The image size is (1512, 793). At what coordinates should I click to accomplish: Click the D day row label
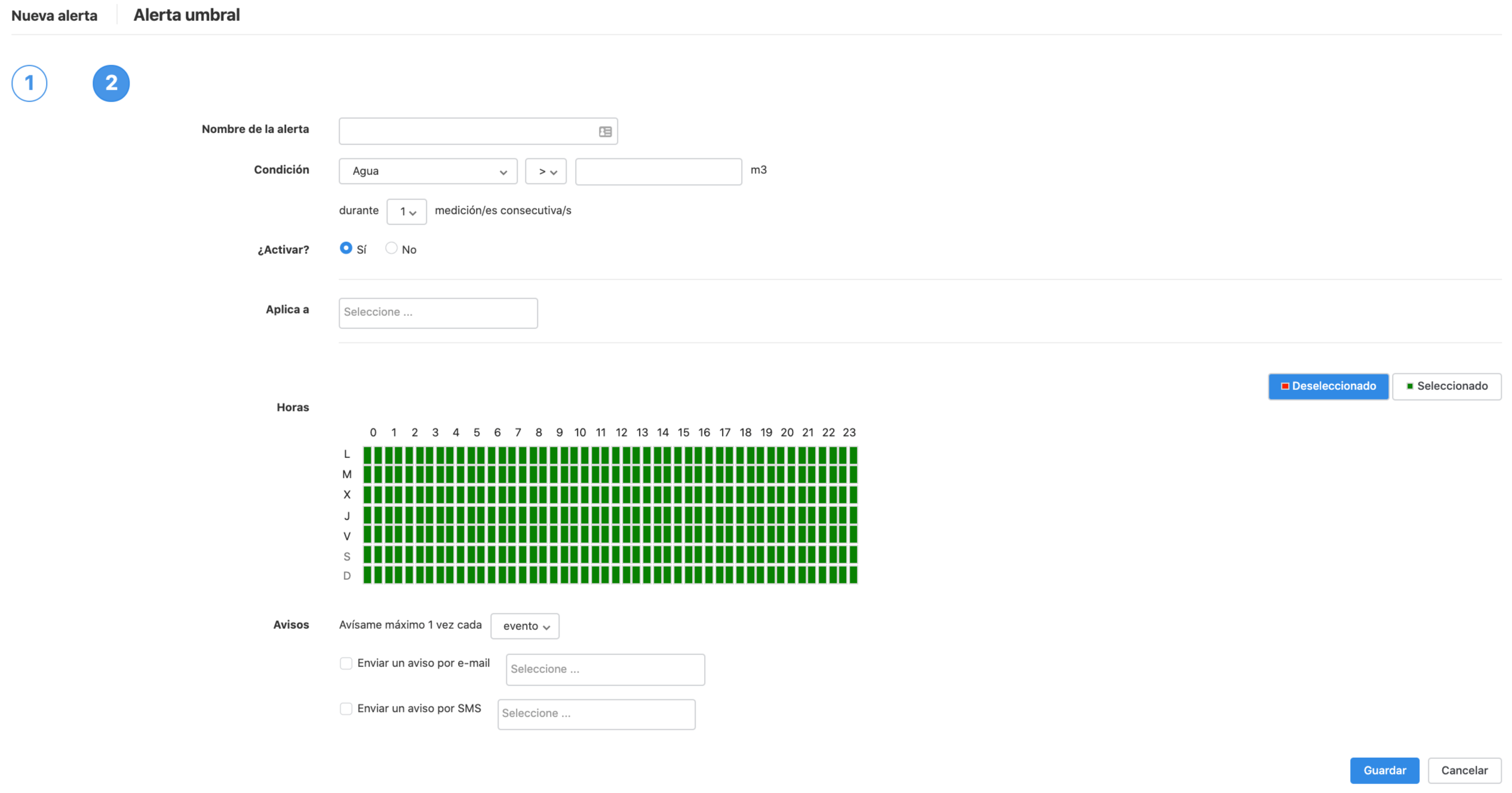pos(347,576)
